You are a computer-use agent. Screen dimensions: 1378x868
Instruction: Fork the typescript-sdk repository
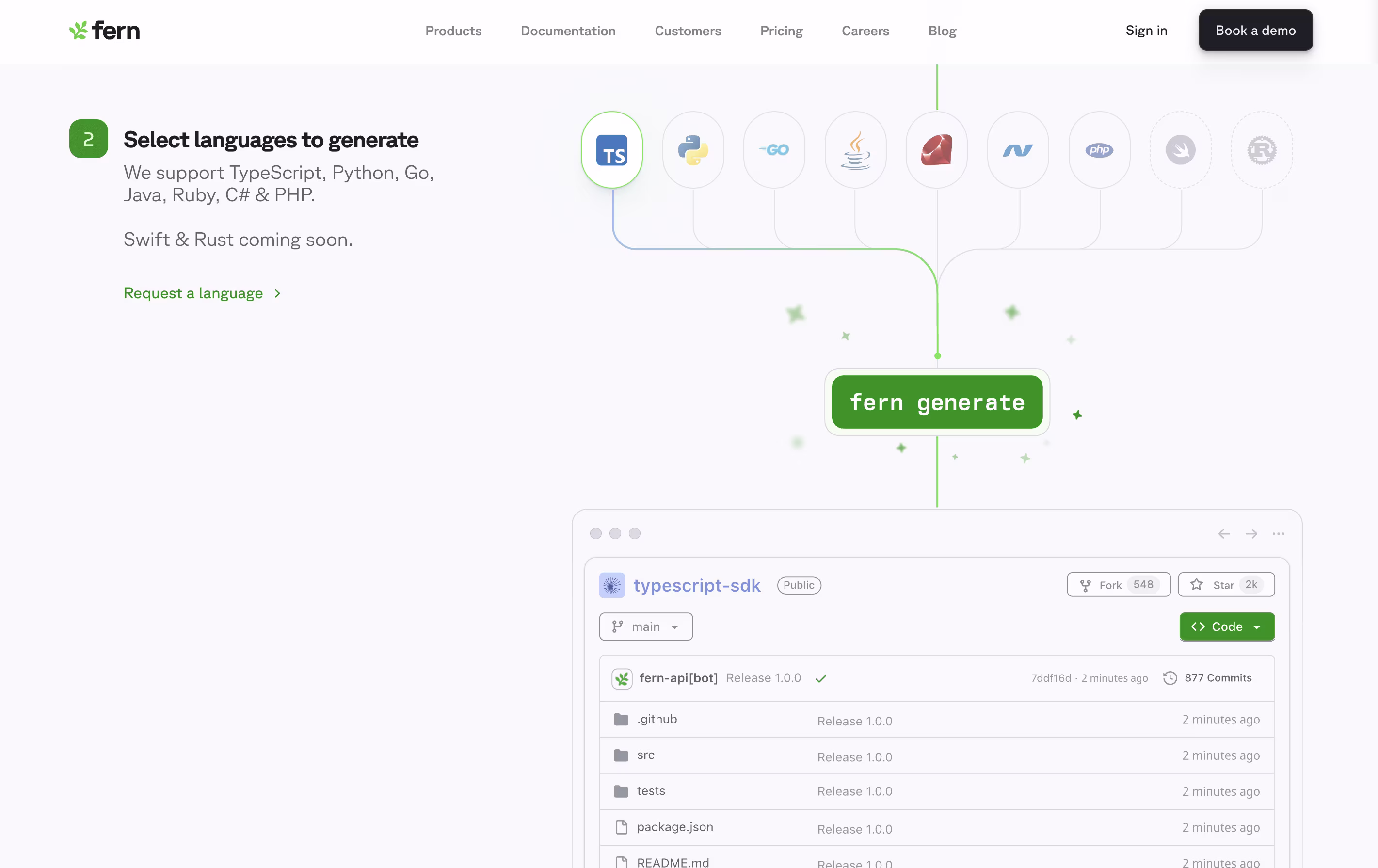click(x=1118, y=585)
